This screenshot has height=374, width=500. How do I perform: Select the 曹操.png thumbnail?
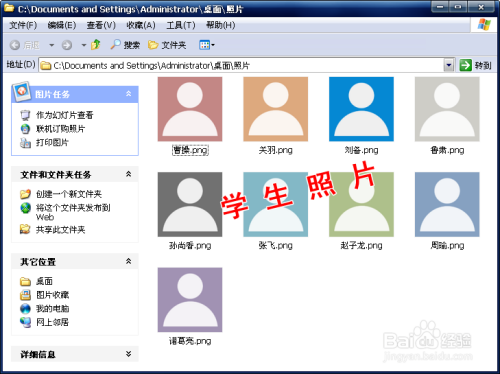coord(190,109)
